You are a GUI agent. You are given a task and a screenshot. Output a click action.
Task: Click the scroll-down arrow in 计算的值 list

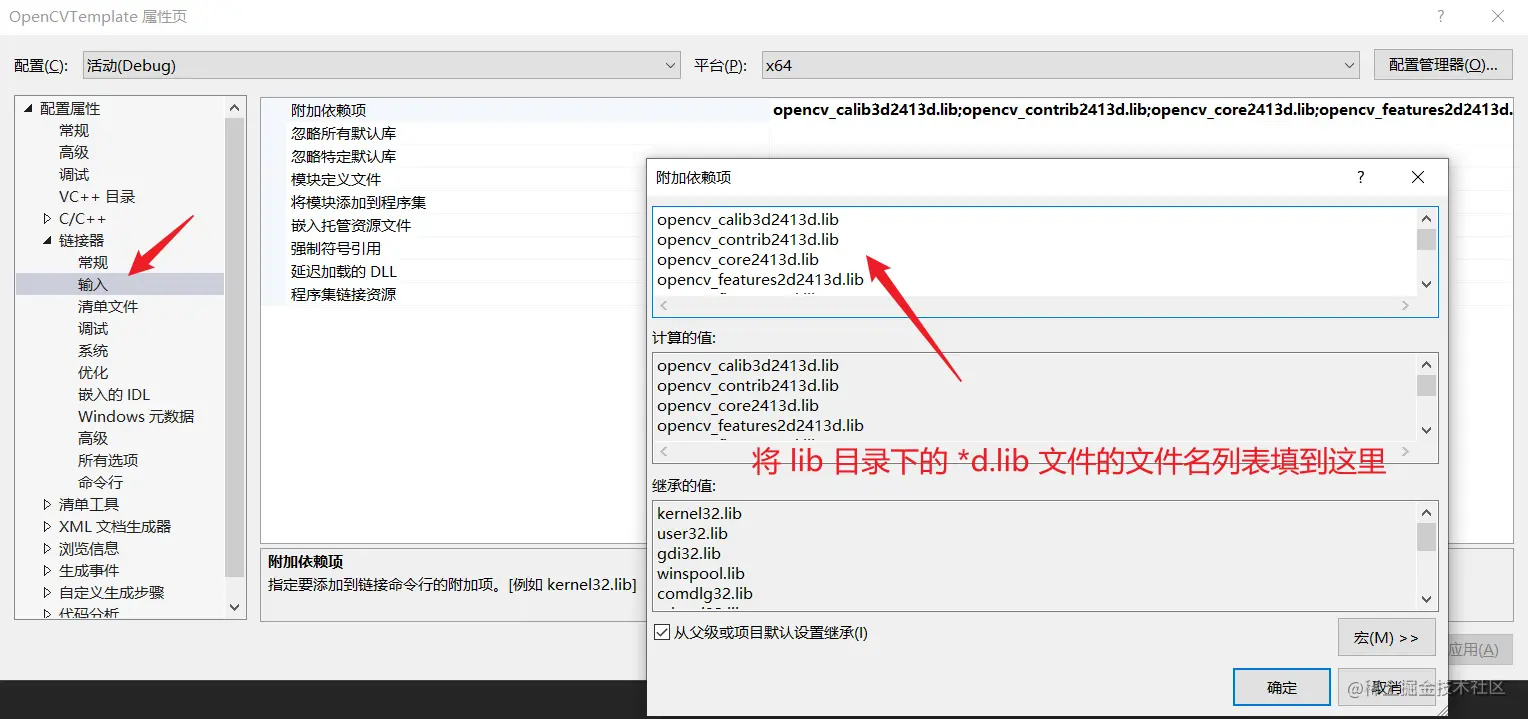tap(1427, 430)
